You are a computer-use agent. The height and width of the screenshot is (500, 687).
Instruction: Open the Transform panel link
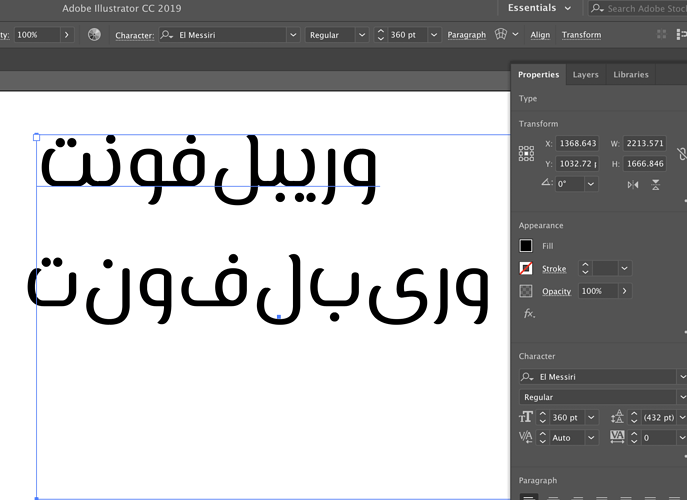pos(581,35)
